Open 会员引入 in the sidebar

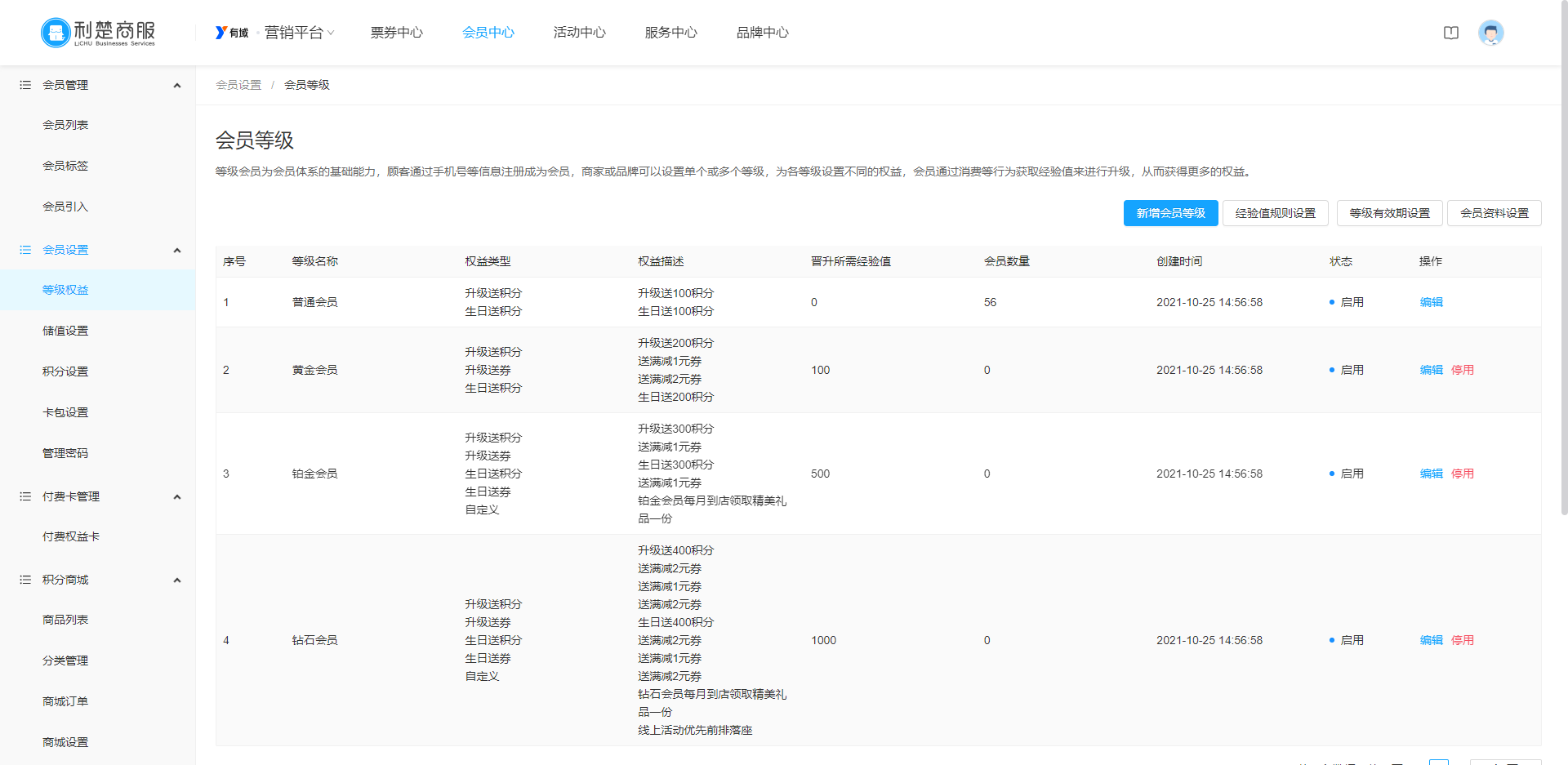65,207
